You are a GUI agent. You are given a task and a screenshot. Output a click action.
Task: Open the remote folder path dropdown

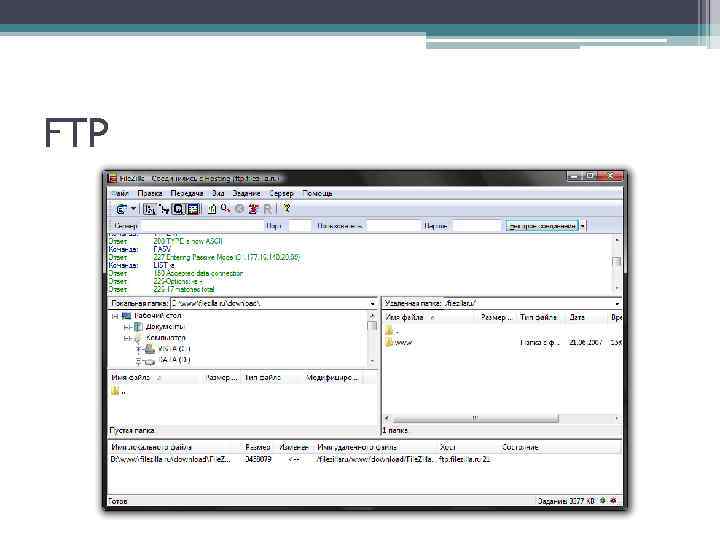[617, 304]
